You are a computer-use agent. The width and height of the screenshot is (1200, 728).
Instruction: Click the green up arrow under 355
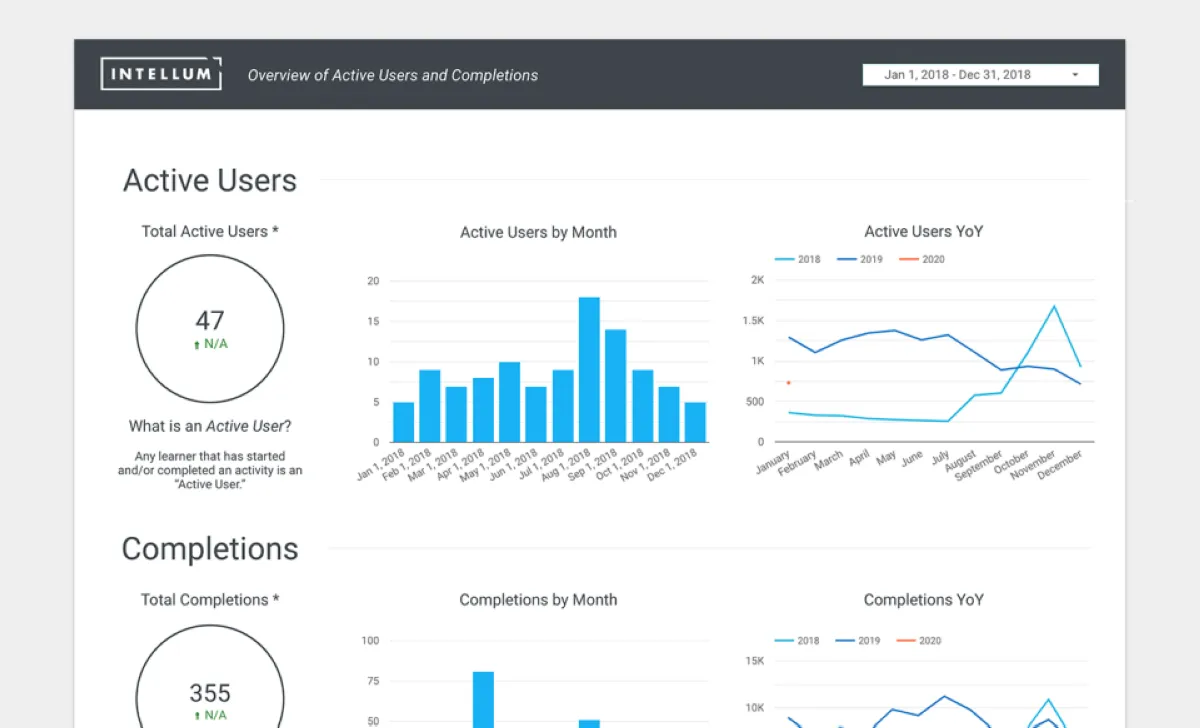coord(197,716)
